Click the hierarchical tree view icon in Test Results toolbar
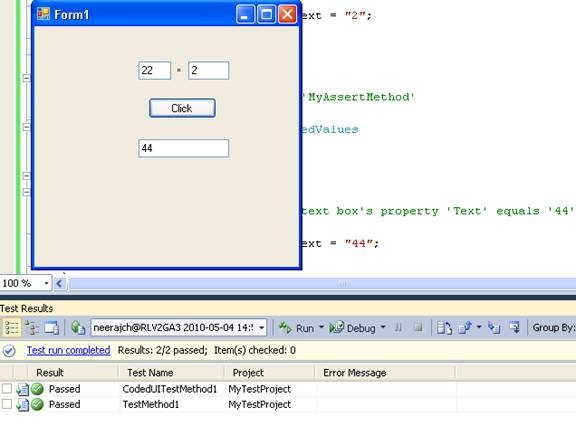The image size is (576, 445). pyautogui.click(x=32, y=327)
